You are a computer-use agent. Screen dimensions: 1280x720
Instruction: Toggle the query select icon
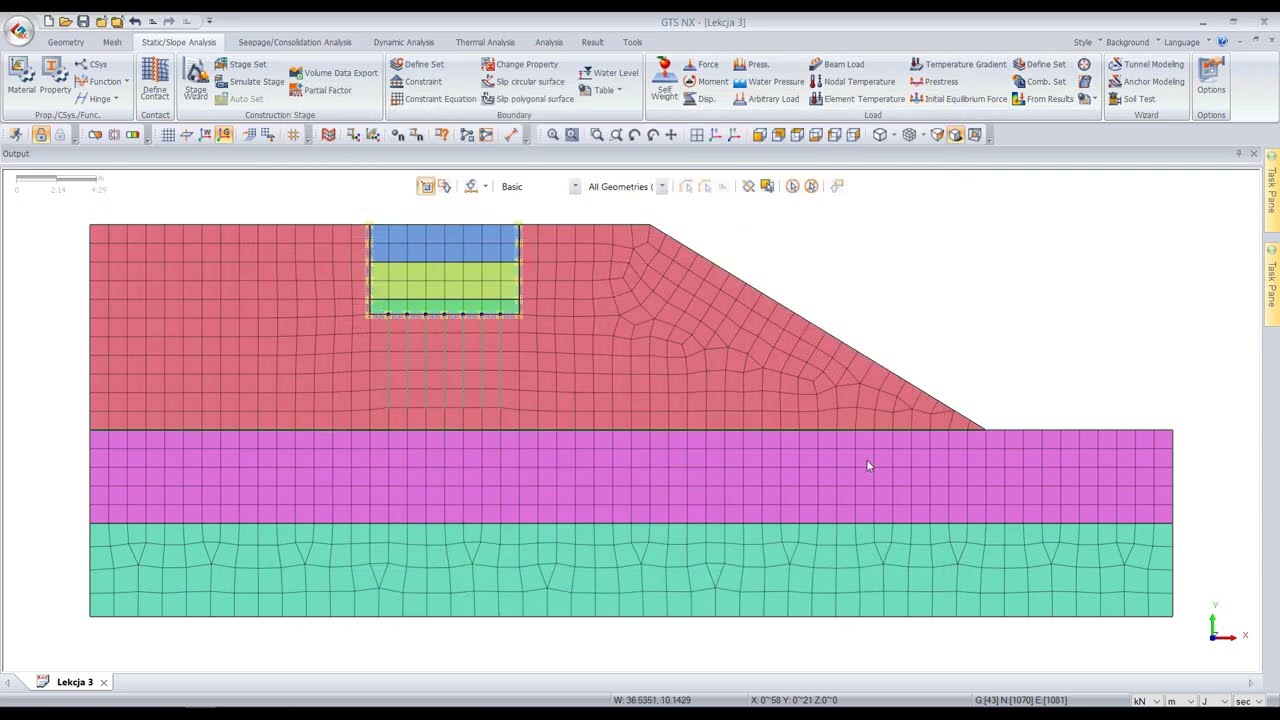coord(441,135)
